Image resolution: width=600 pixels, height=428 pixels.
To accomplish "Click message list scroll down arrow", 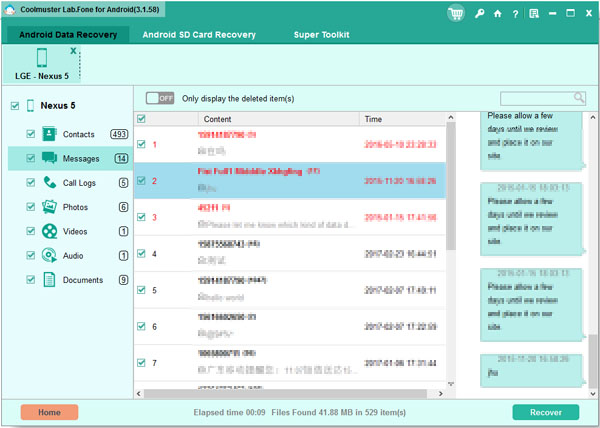I will (x=451, y=384).
